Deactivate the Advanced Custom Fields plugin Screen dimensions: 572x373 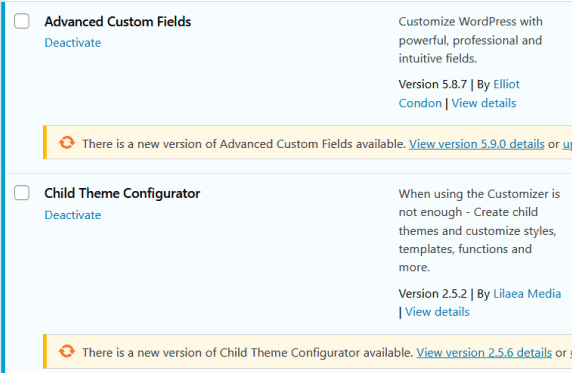(x=73, y=43)
